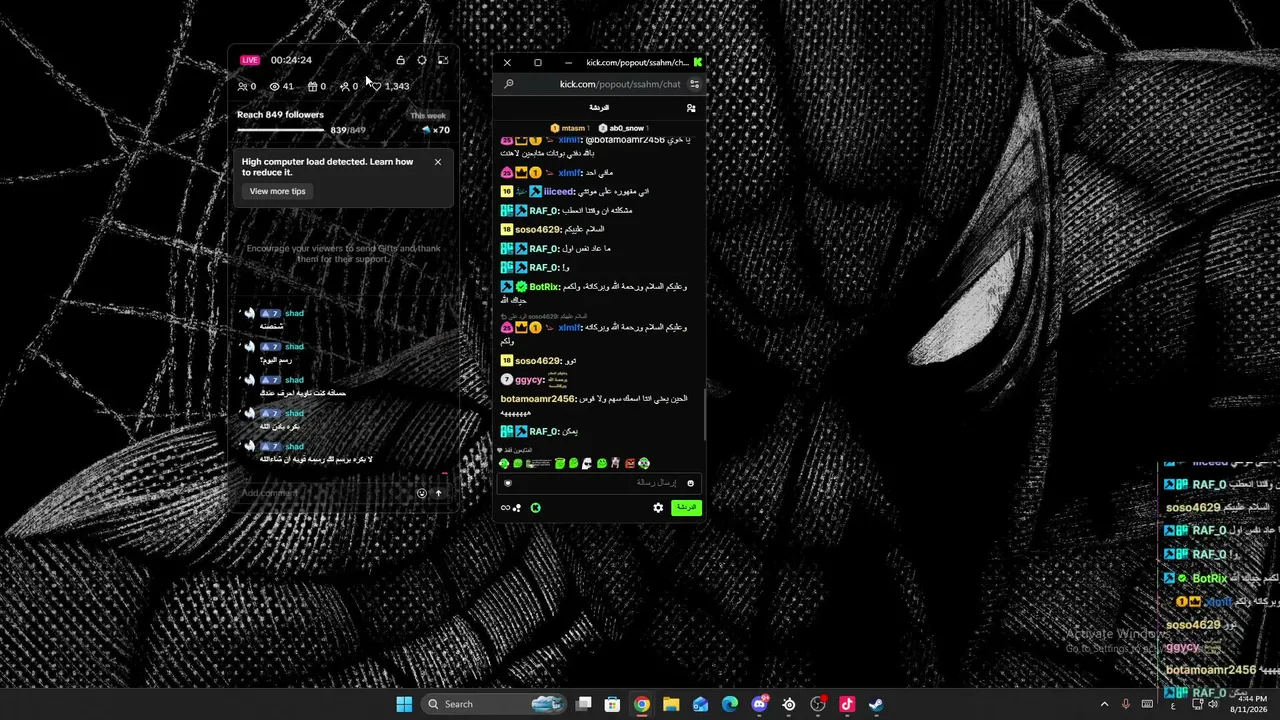Image resolution: width=1280 pixels, height=720 pixels.
Task: Click the mtasm top gifter badge
Action: 568,128
